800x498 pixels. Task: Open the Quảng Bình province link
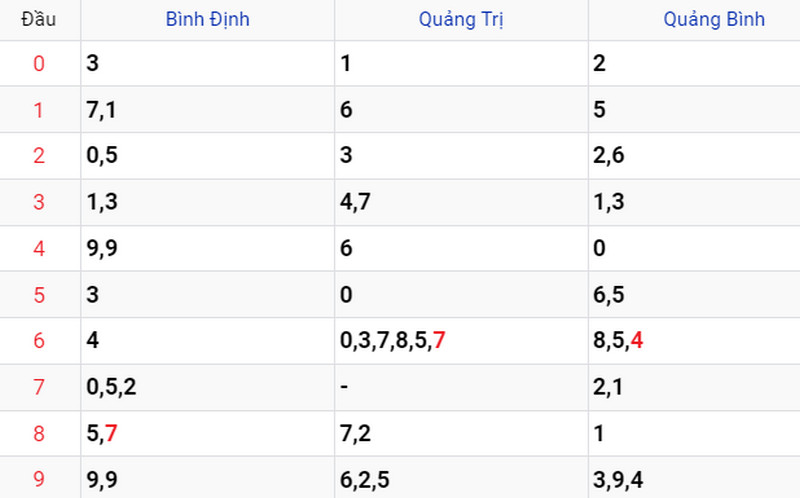(x=714, y=19)
